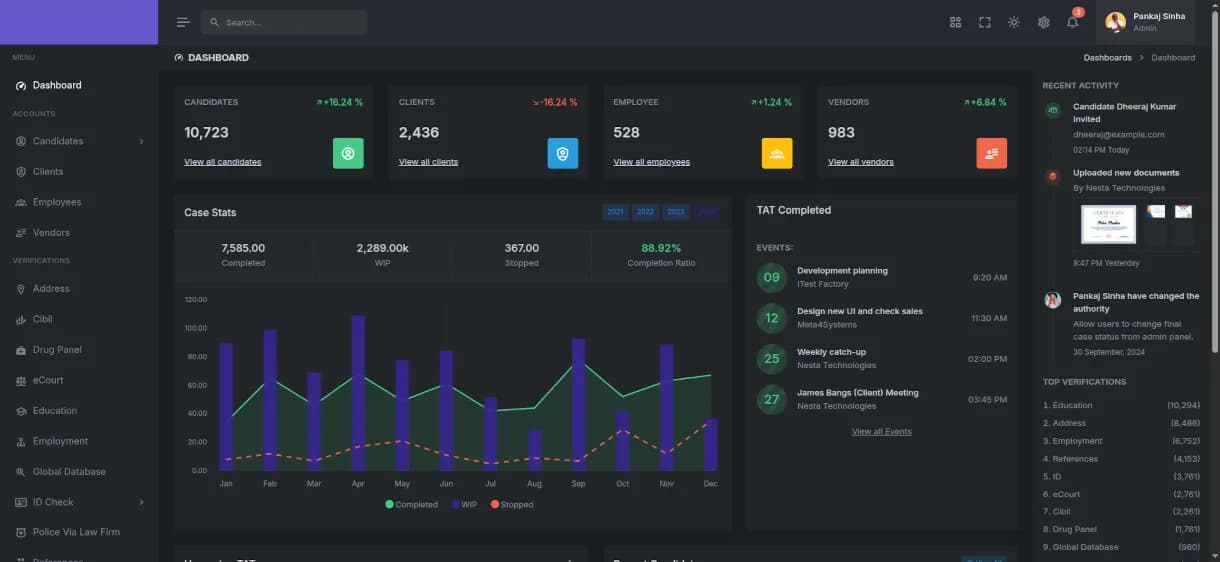Select References in Top Verifications
This screenshot has width=1220, height=562.
1121,459
